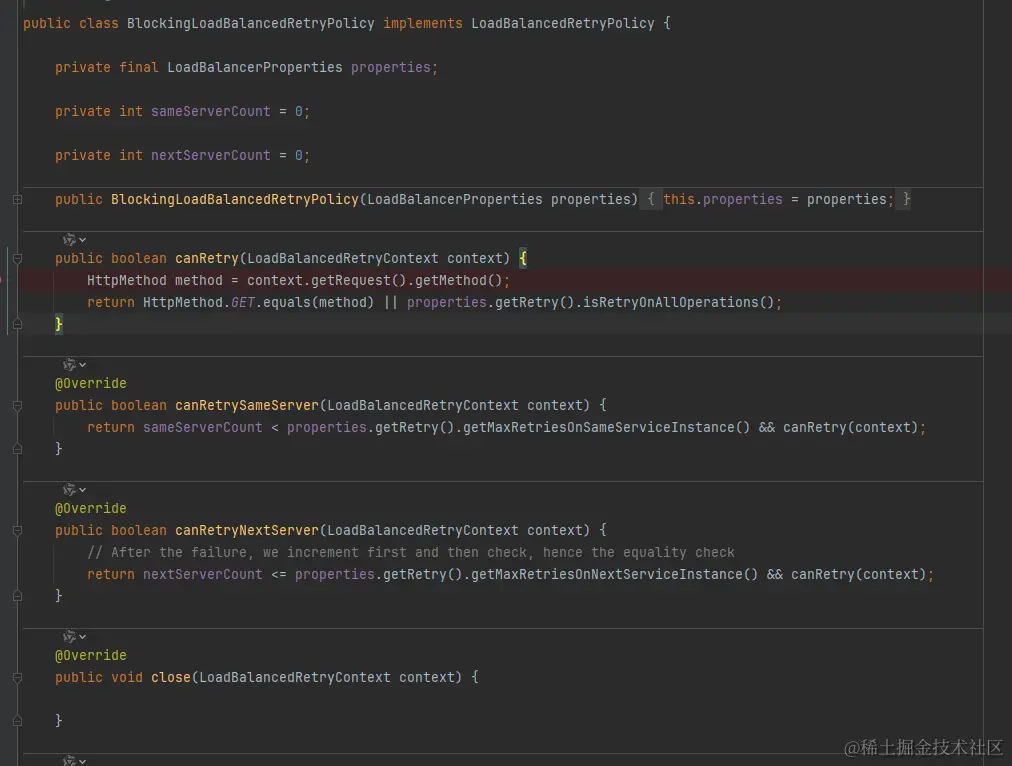Click the @Override annotation above canRetryNextServer
1012x766 pixels.
click(x=90, y=509)
